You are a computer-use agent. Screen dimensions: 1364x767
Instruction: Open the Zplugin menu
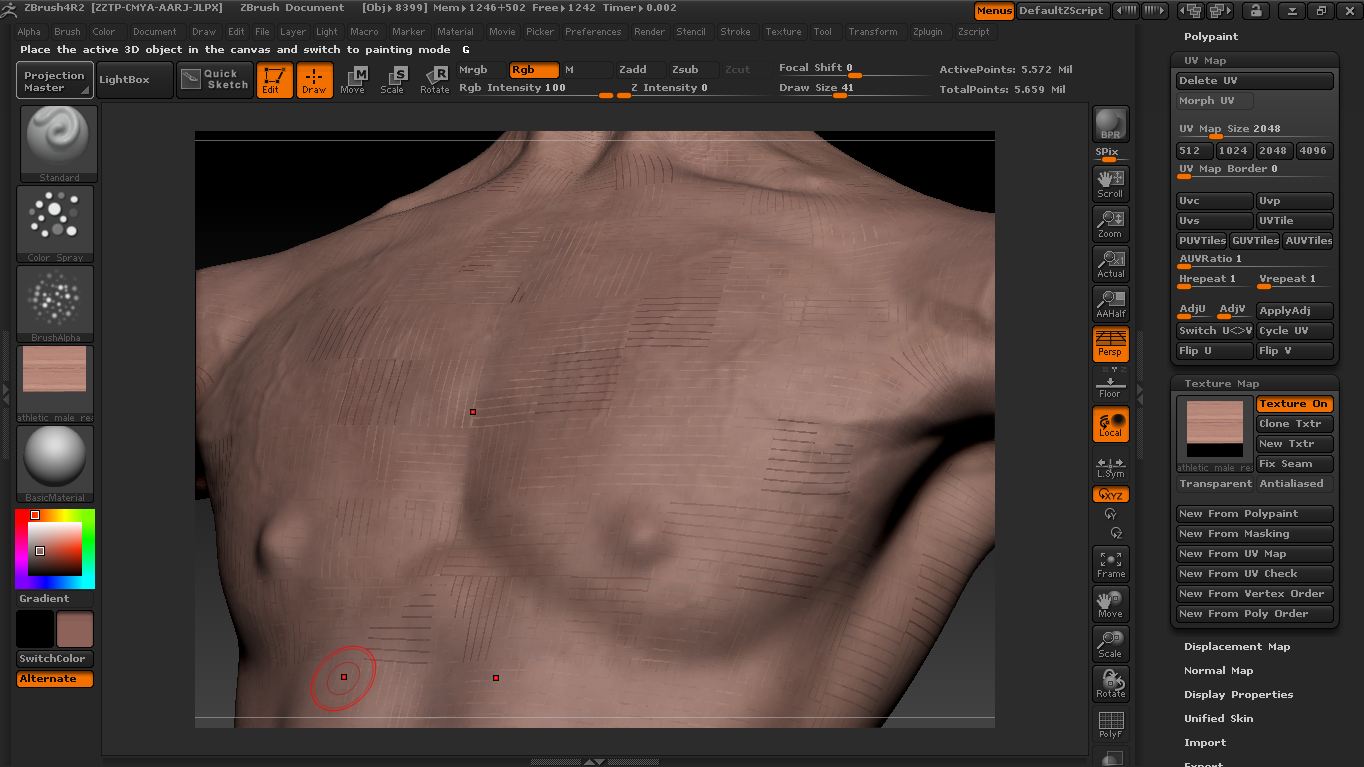pyautogui.click(x=927, y=31)
